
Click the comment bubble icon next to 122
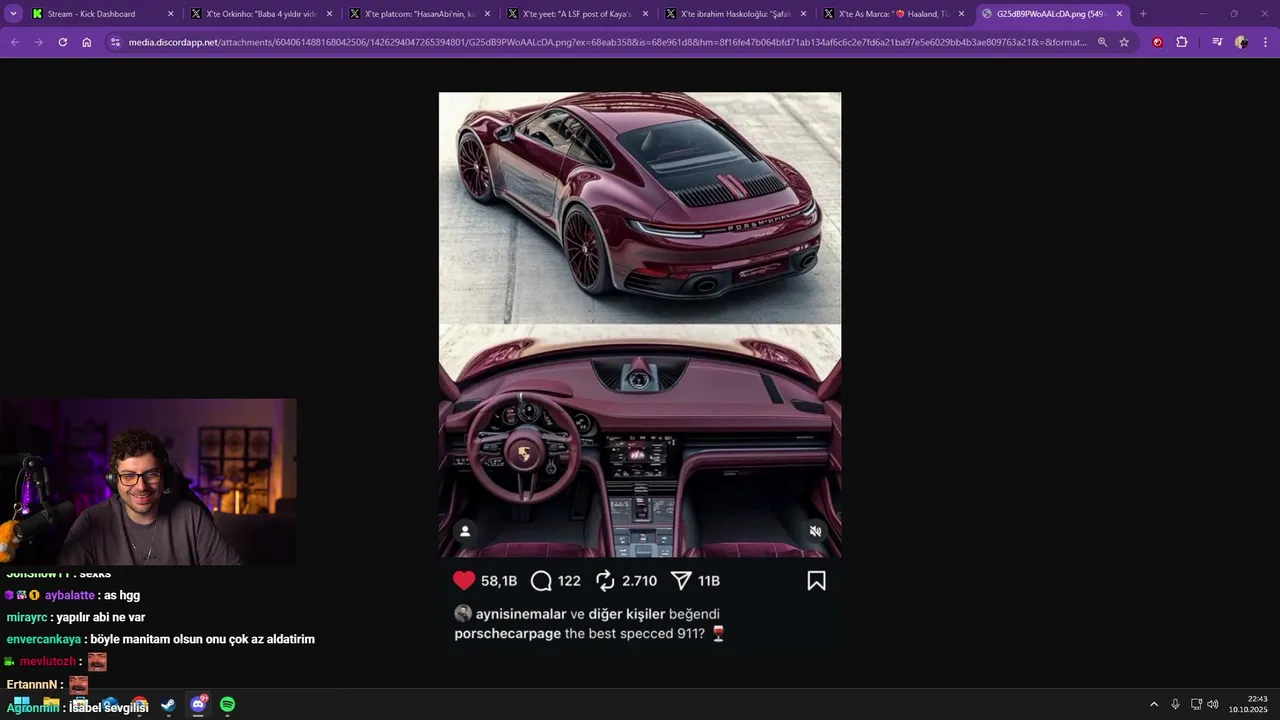pos(541,580)
